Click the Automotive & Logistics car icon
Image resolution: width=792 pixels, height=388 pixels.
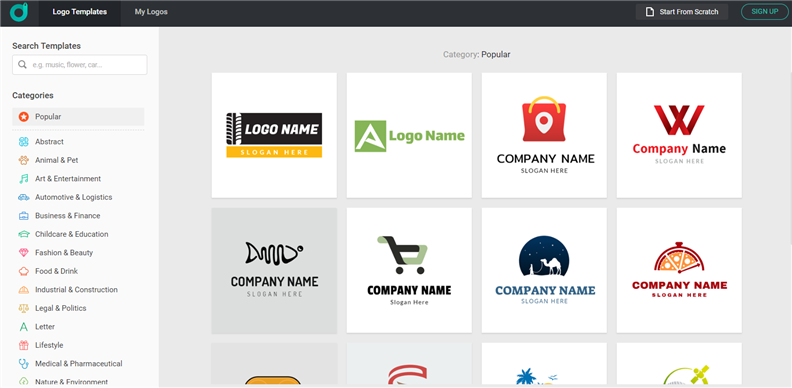pos(24,197)
